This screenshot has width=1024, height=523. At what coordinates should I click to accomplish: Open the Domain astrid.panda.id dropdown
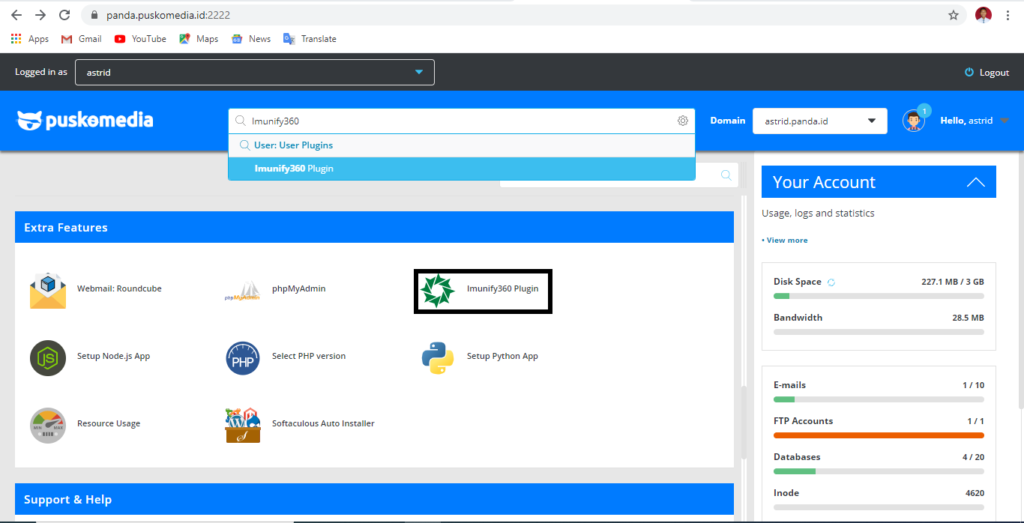819,121
